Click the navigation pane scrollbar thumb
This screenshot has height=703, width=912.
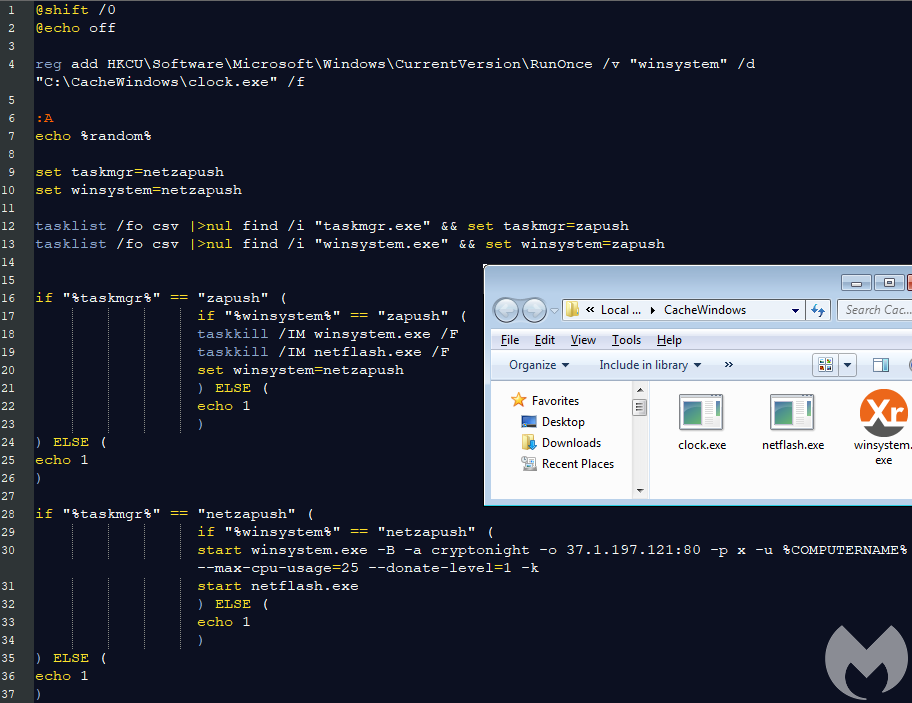640,408
